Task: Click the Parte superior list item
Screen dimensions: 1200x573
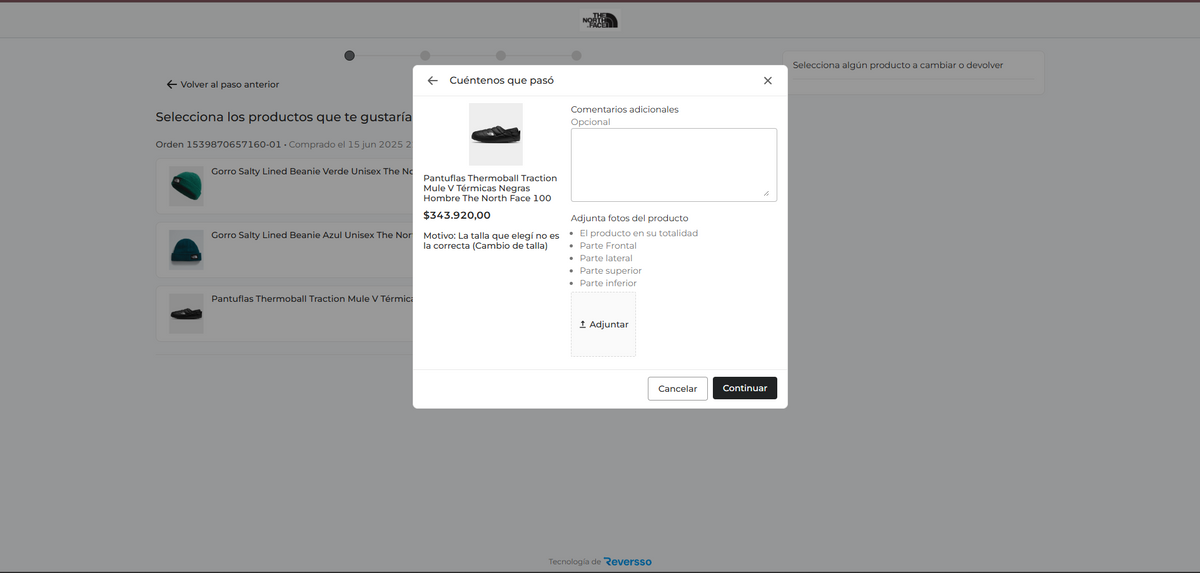Action: [x=611, y=271]
